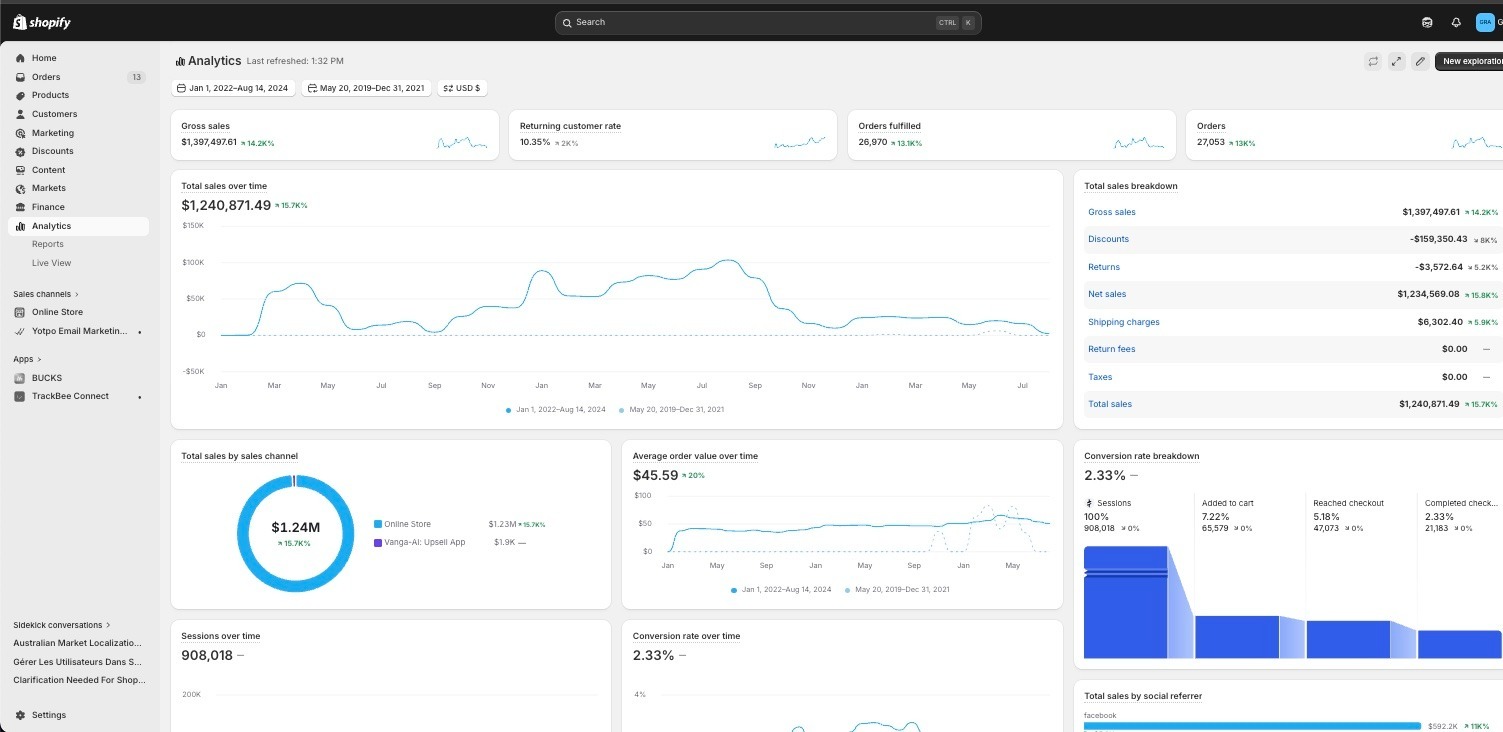This screenshot has width=1503, height=732.
Task: Click the Shopify logo
Action: pyautogui.click(x=42, y=22)
